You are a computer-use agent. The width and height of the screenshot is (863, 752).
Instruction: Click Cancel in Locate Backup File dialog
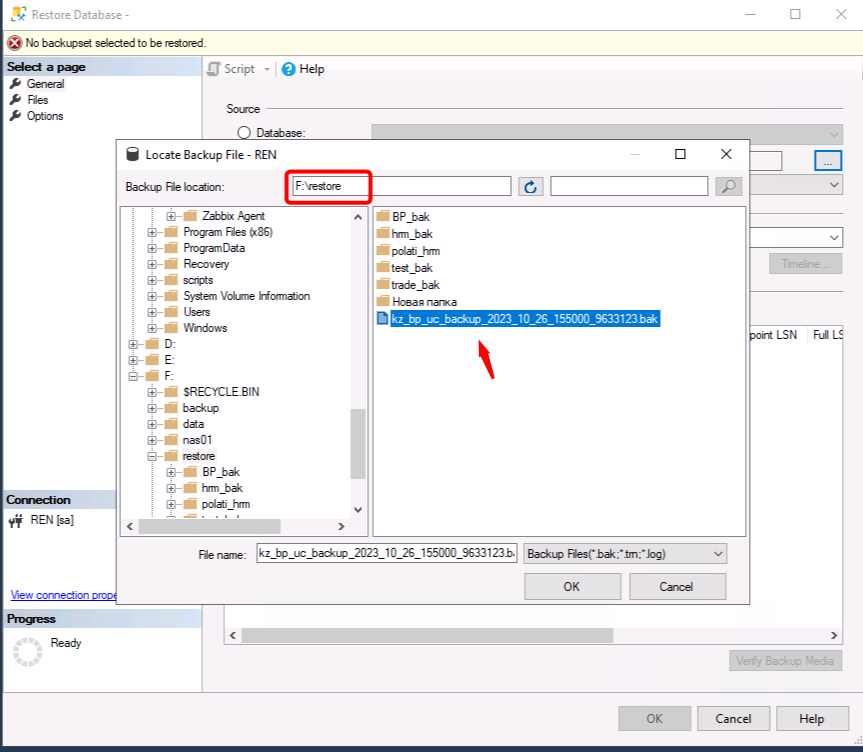click(x=676, y=586)
